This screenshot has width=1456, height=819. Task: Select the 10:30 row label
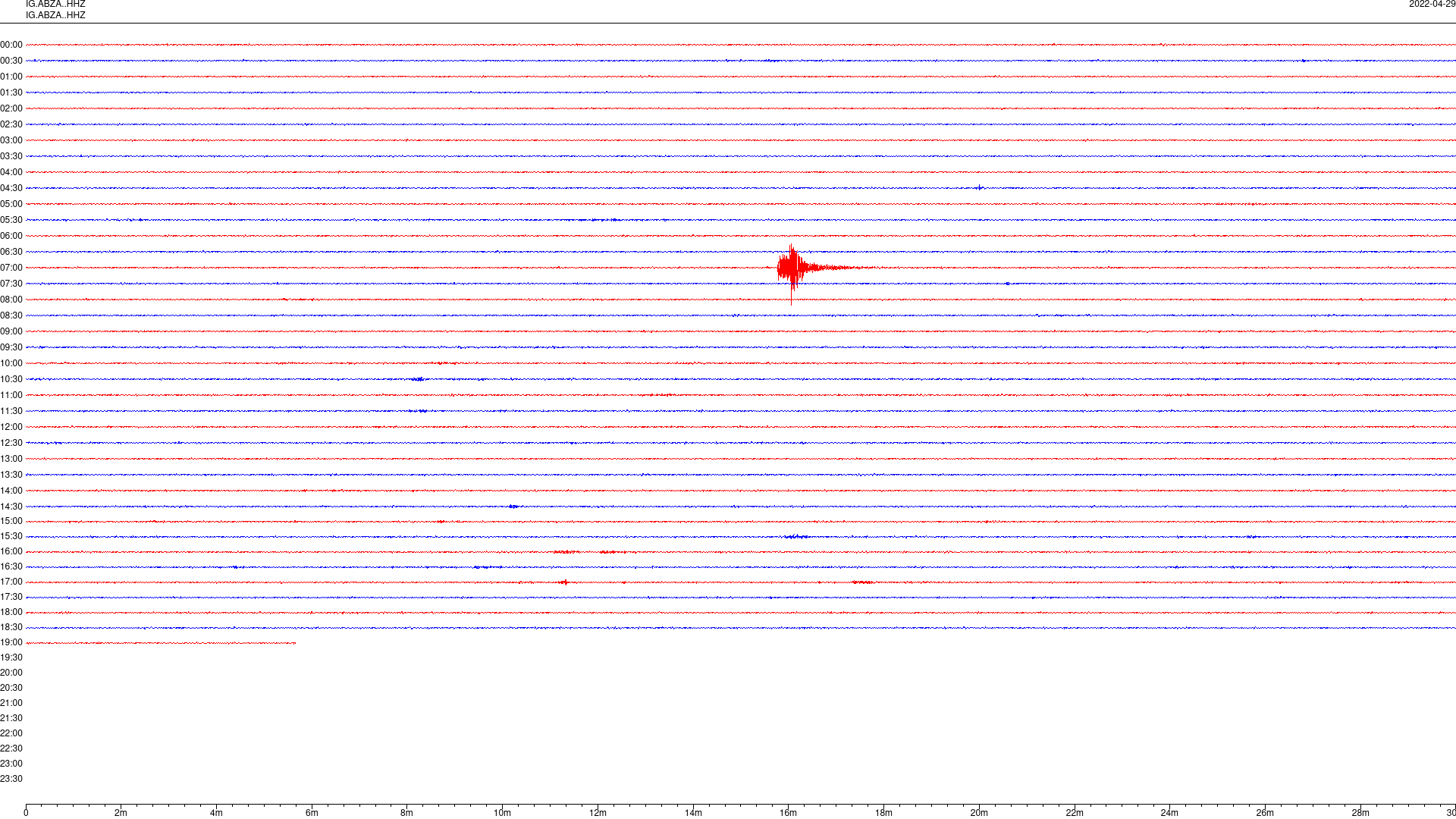click(x=11, y=379)
